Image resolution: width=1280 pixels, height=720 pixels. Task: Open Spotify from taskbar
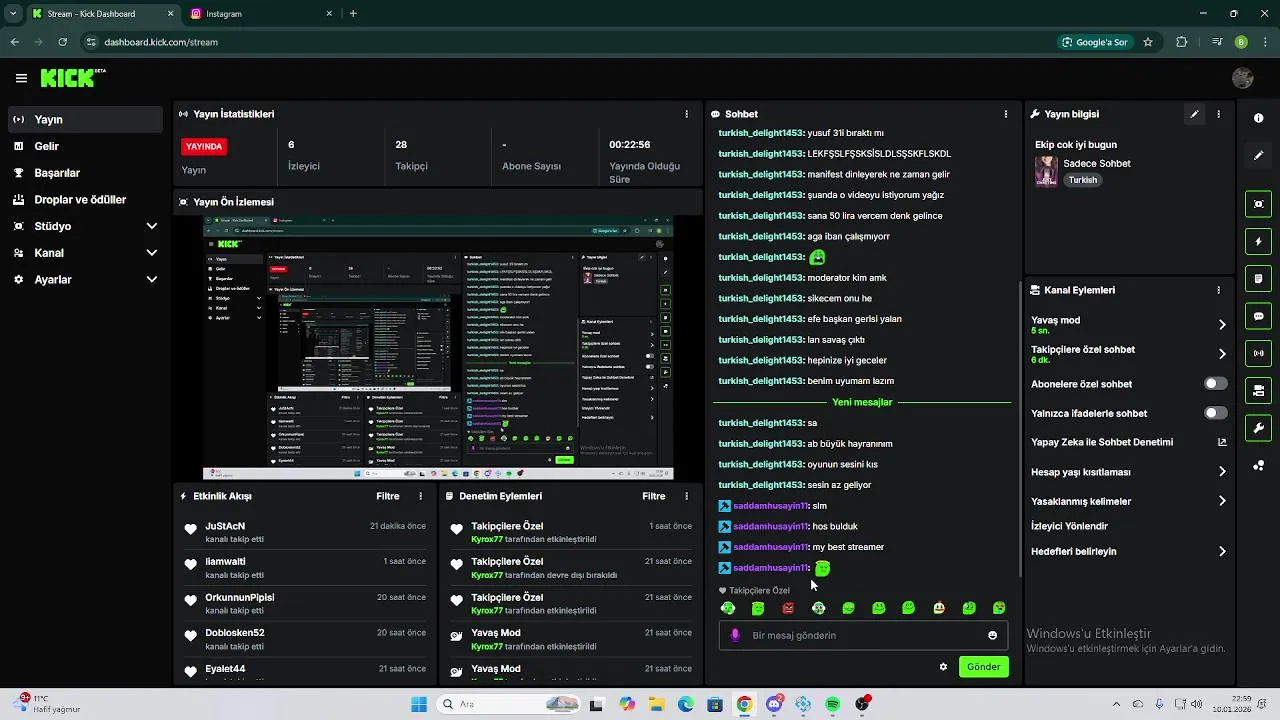tap(833, 704)
